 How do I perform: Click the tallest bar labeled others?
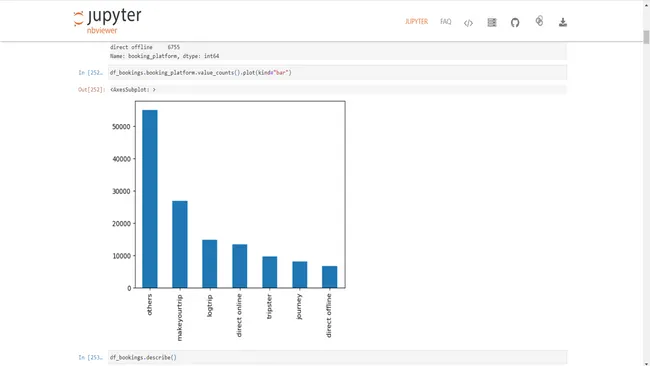(150, 199)
